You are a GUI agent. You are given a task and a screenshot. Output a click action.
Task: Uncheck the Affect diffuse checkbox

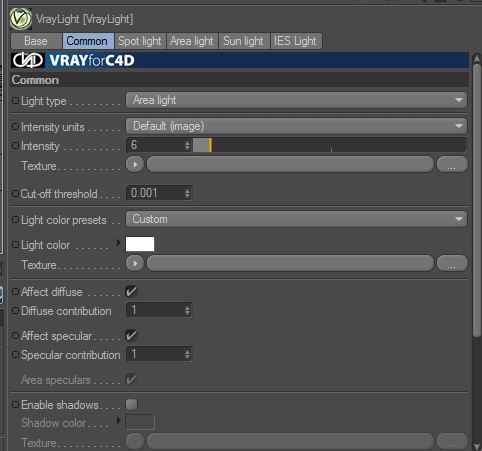(x=131, y=291)
